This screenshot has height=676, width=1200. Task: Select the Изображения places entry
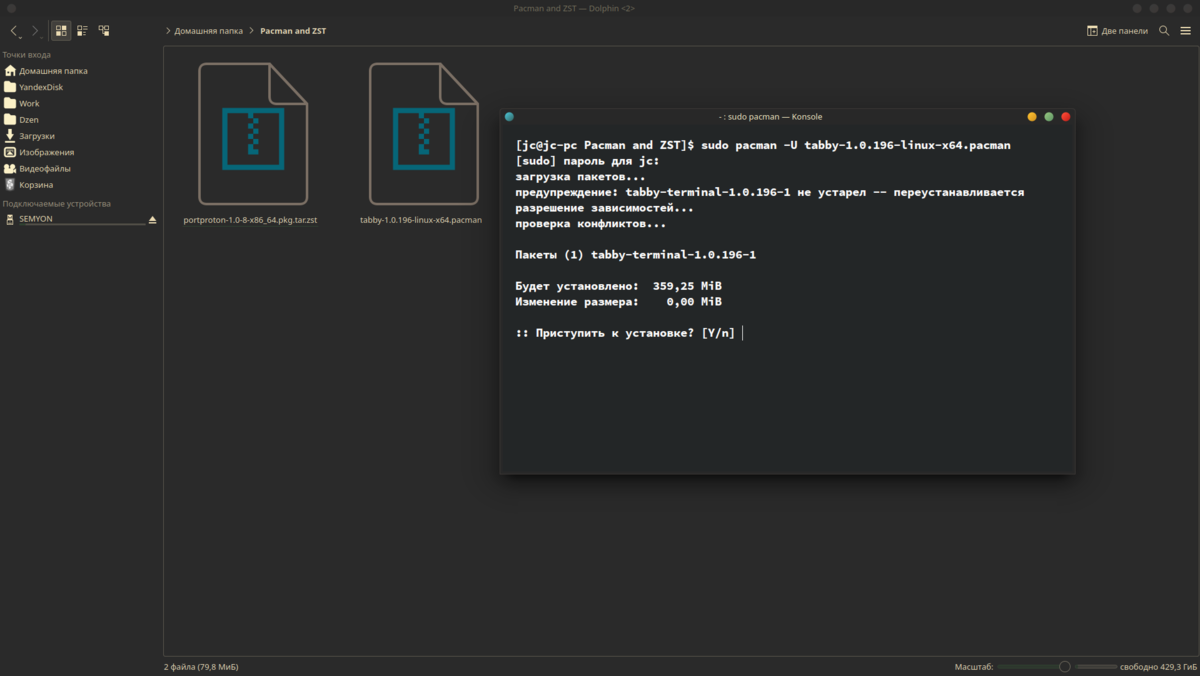point(46,152)
